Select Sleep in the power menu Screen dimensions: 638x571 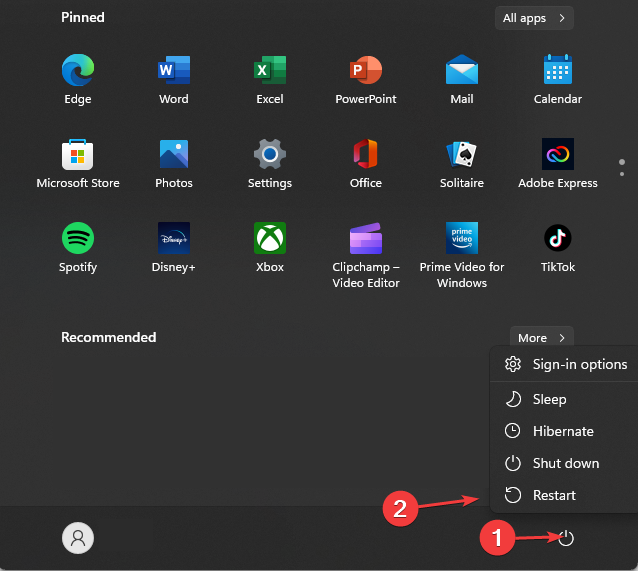pos(566,399)
